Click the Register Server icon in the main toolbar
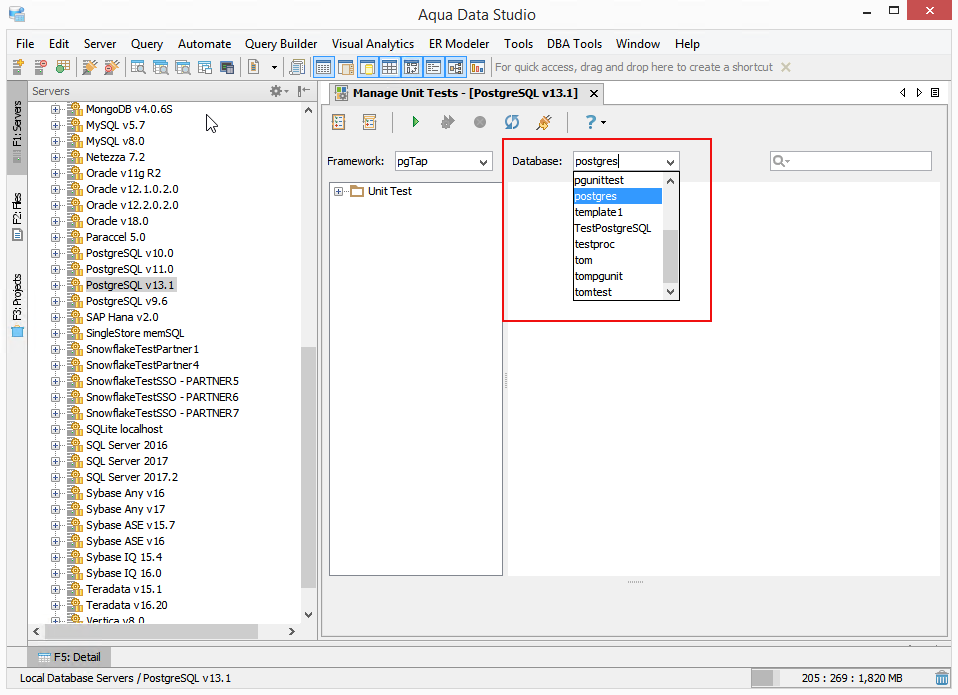Viewport: 958px width, 695px height. click(19, 68)
